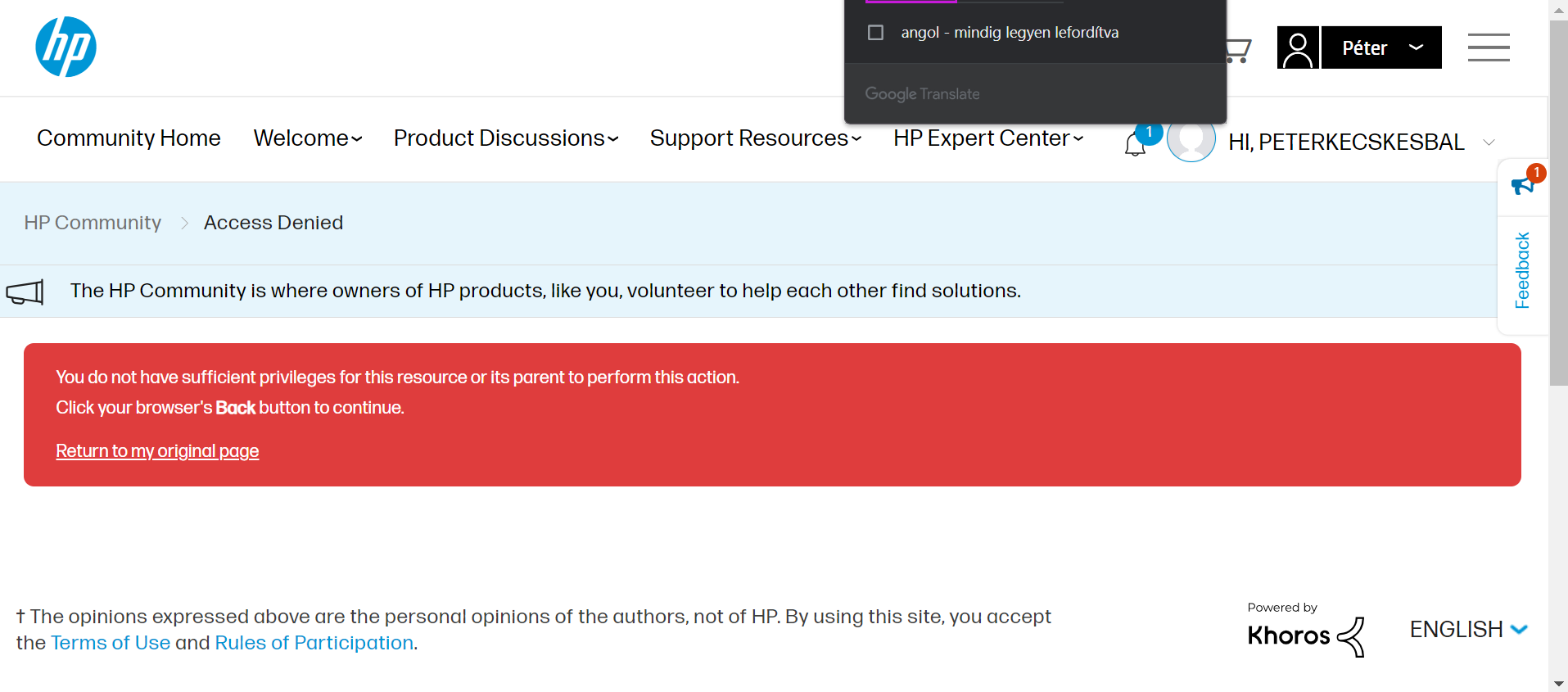Expand the Péter account dropdown
Image resolution: width=1568 pixels, height=692 pixels.
1381,48
